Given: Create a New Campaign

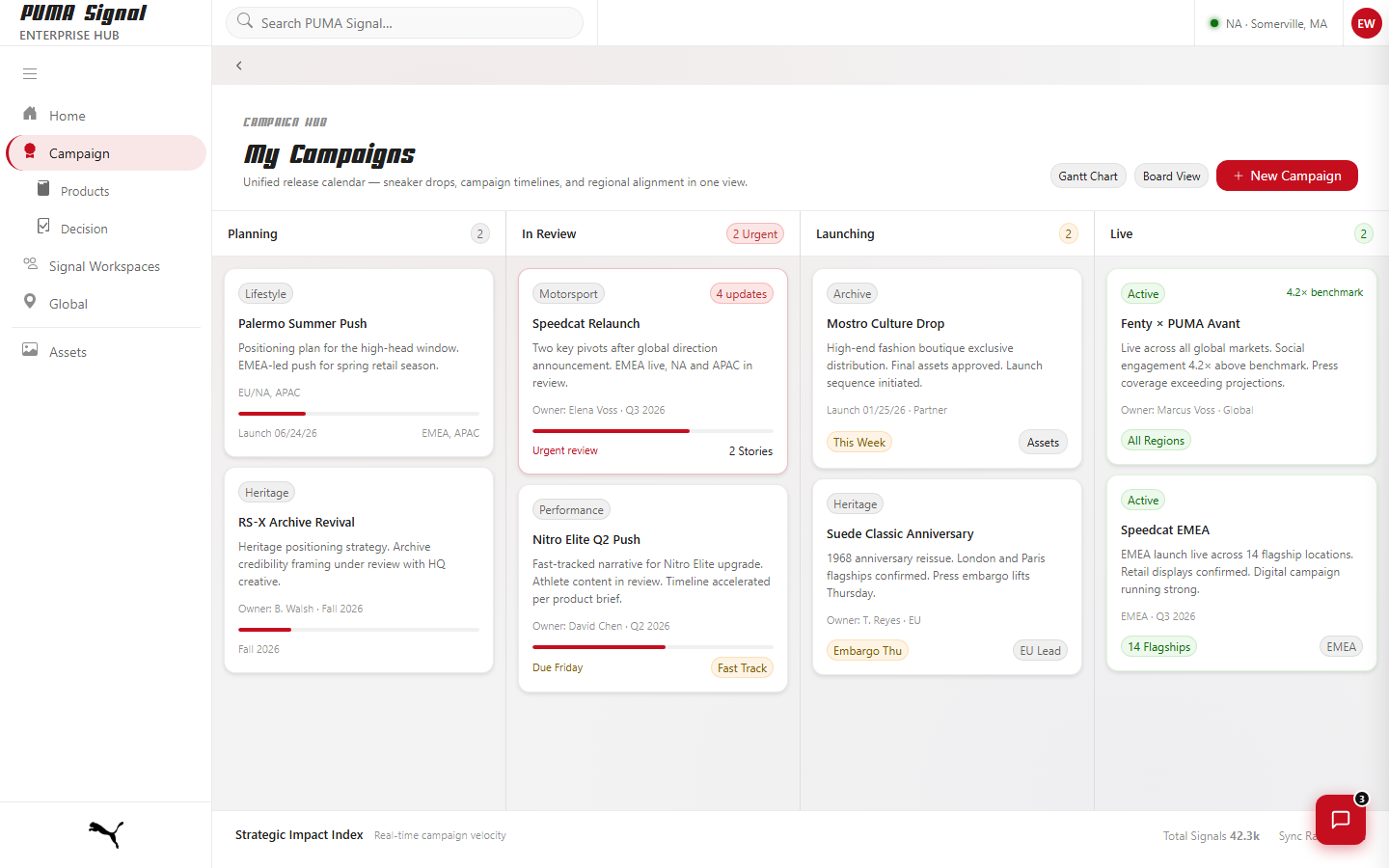Looking at the screenshot, I should pyautogui.click(x=1287, y=176).
